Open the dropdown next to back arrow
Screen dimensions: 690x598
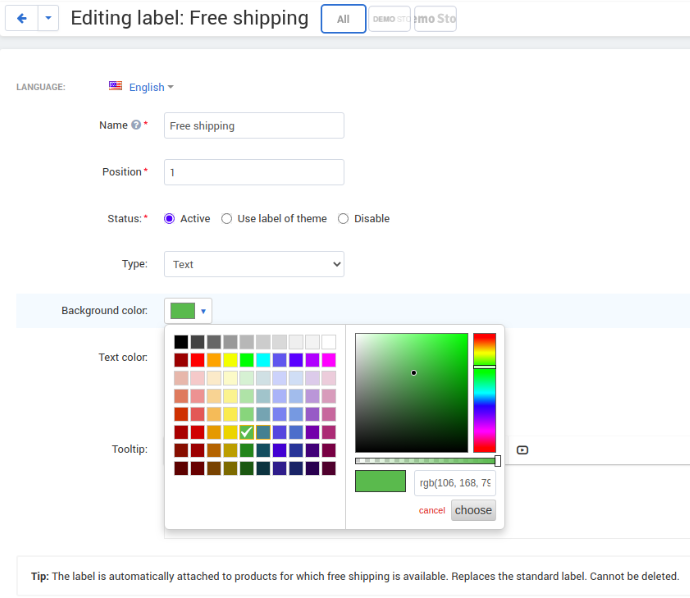click(x=48, y=18)
